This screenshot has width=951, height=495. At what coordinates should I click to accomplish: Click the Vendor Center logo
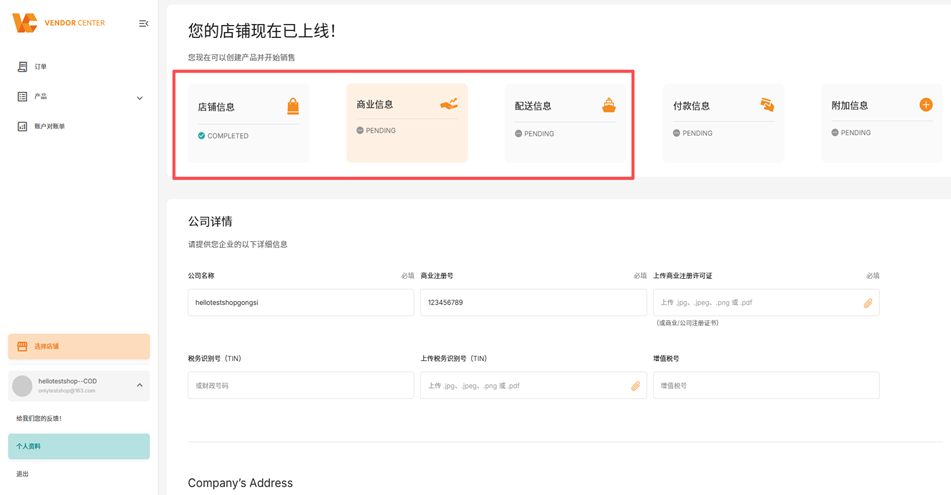pos(58,23)
